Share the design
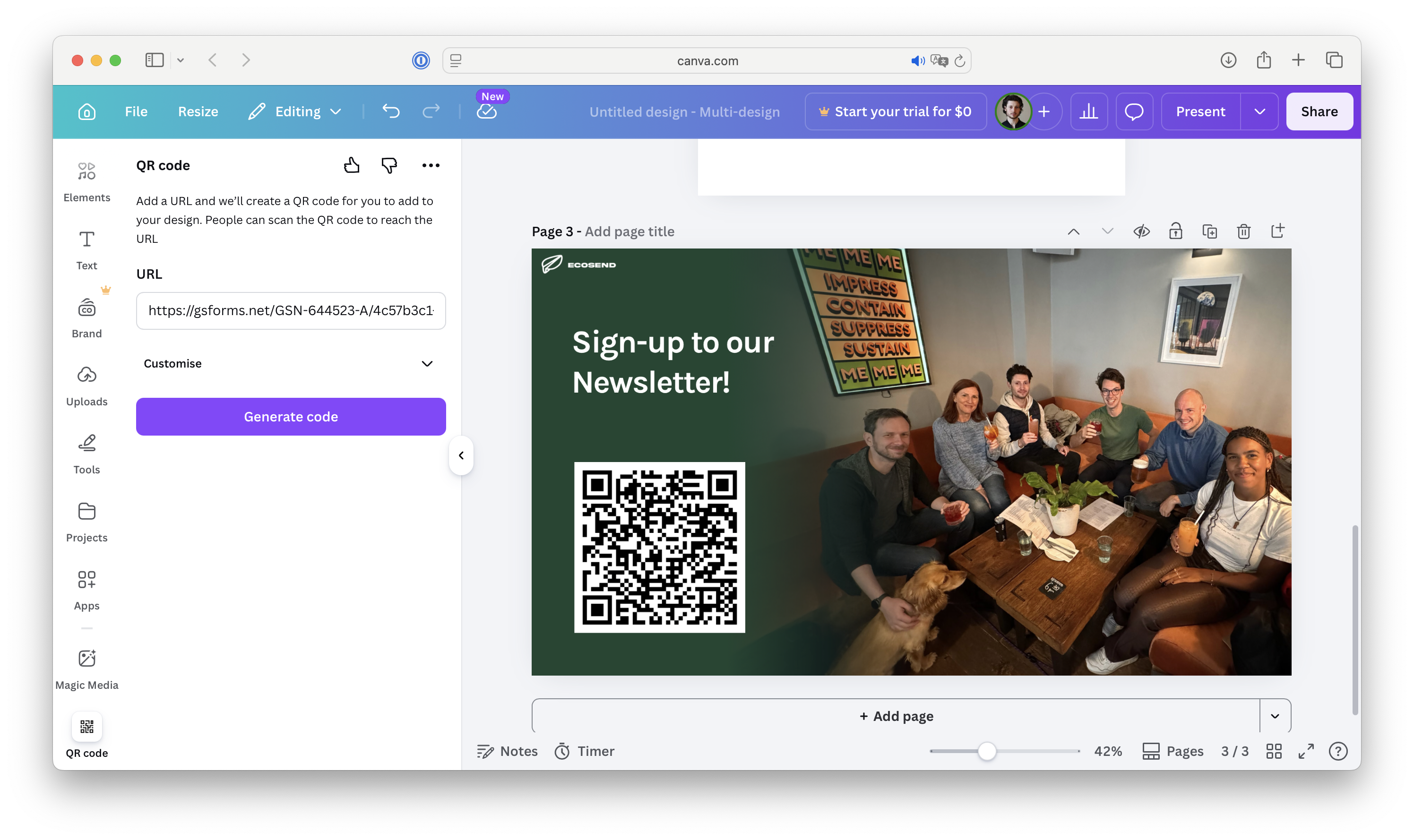This screenshot has height=840, width=1414. click(x=1319, y=111)
